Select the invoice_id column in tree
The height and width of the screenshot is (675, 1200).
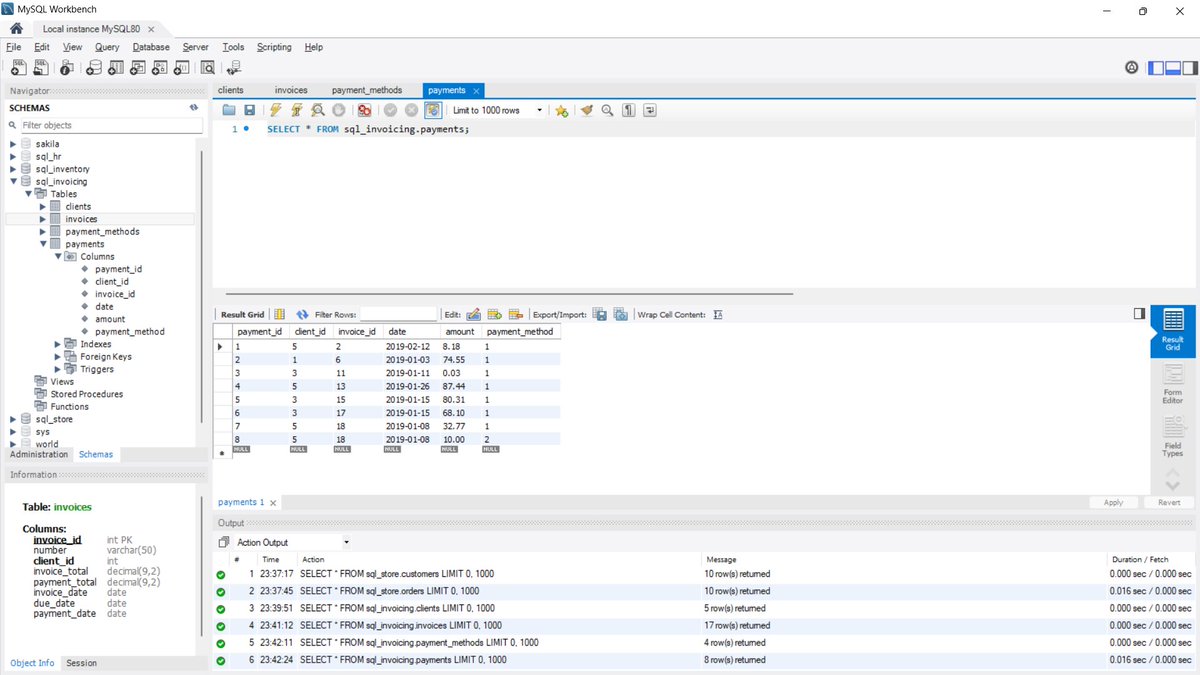(x=115, y=294)
